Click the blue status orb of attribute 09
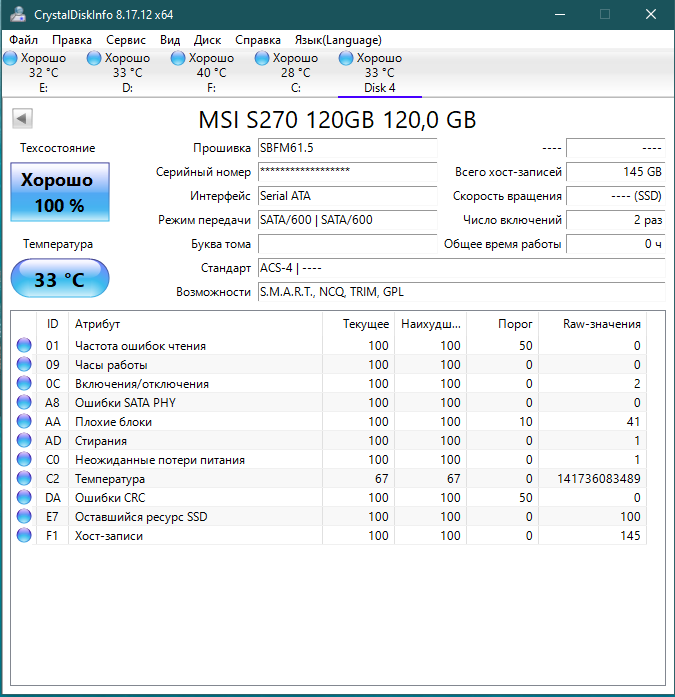Image resolution: width=675 pixels, height=697 pixels. pos(24,365)
